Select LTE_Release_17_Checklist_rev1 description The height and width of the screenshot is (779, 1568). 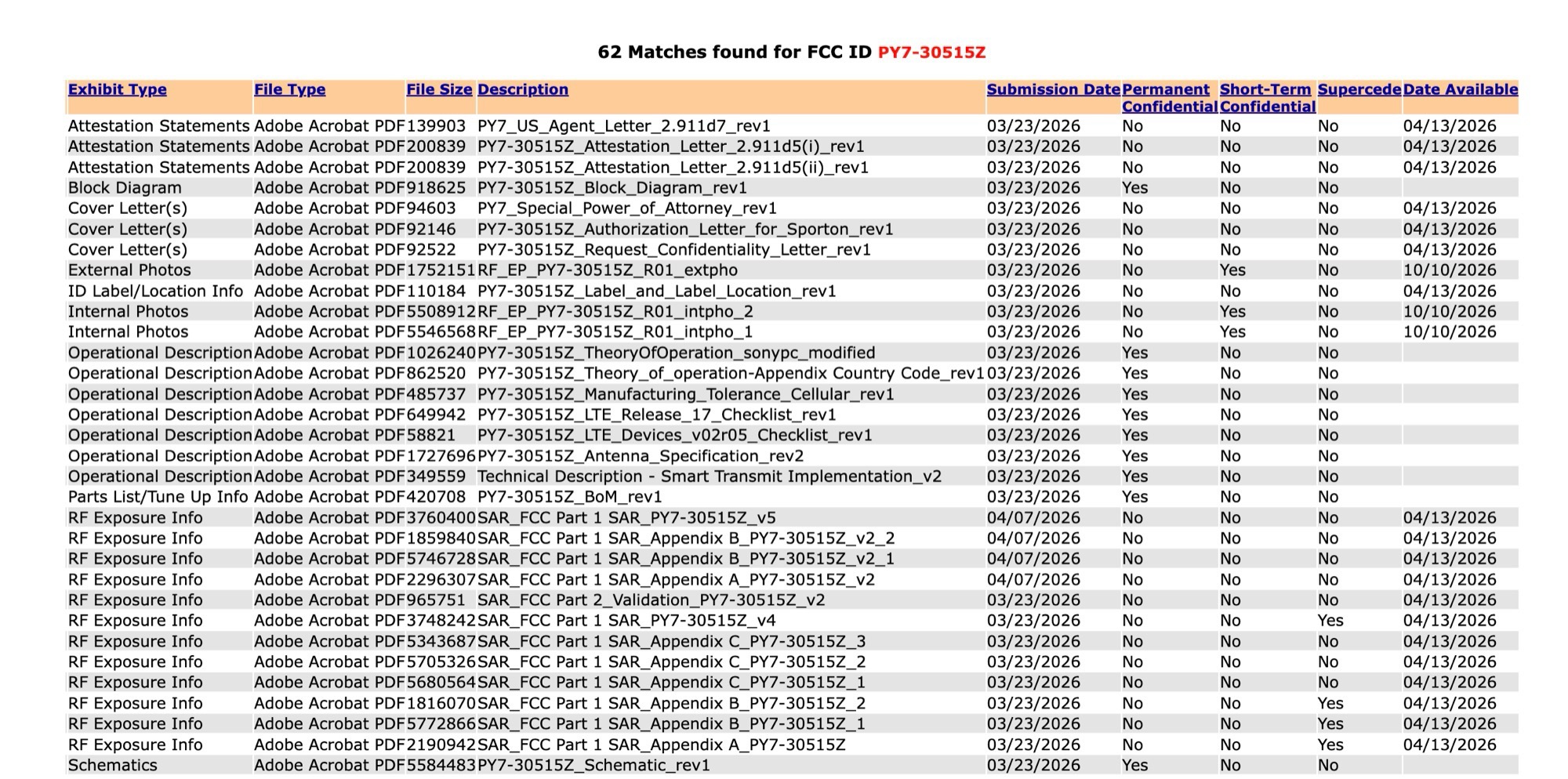tap(657, 415)
